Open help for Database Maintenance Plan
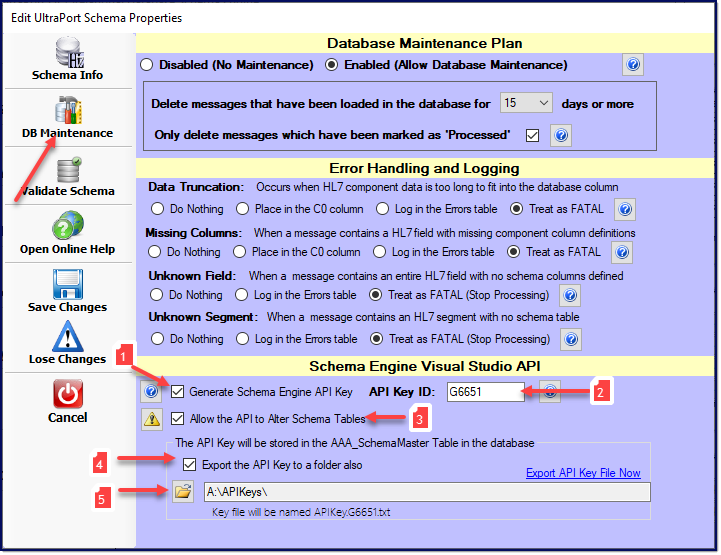This screenshot has height=555, width=721. [x=633, y=64]
